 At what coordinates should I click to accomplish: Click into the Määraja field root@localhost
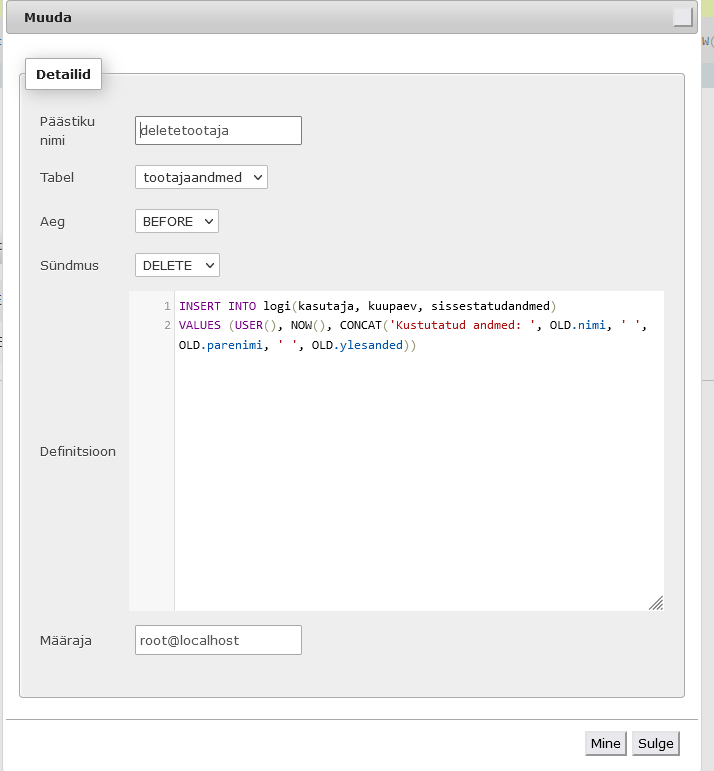[x=218, y=640]
